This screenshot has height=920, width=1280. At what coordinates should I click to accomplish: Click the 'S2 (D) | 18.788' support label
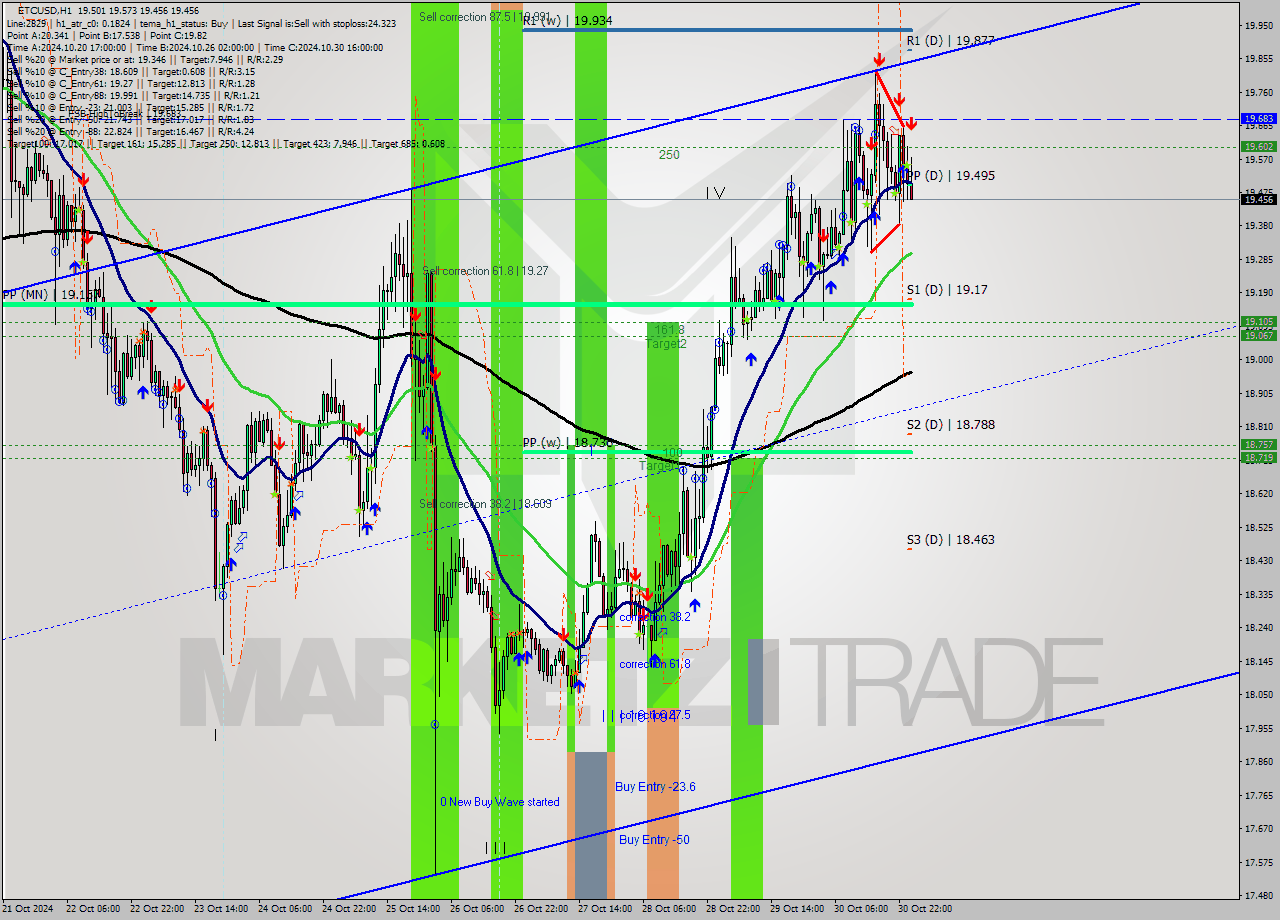tap(950, 424)
